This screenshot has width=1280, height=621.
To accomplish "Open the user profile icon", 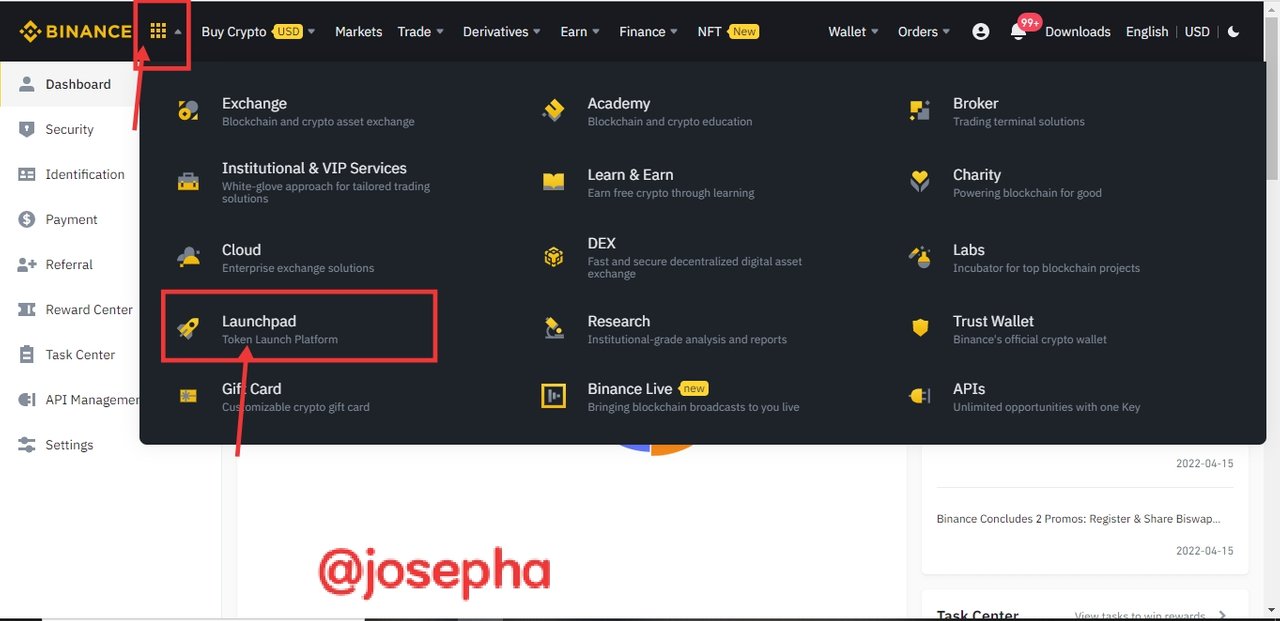I will [980, 31].
